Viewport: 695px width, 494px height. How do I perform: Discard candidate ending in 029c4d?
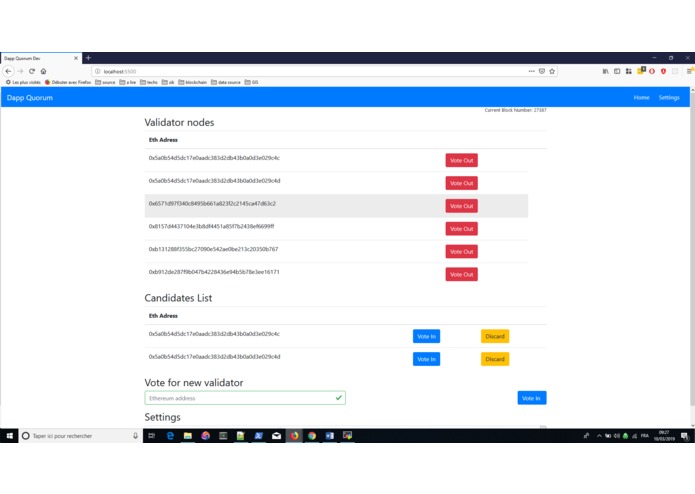point(495,359)
